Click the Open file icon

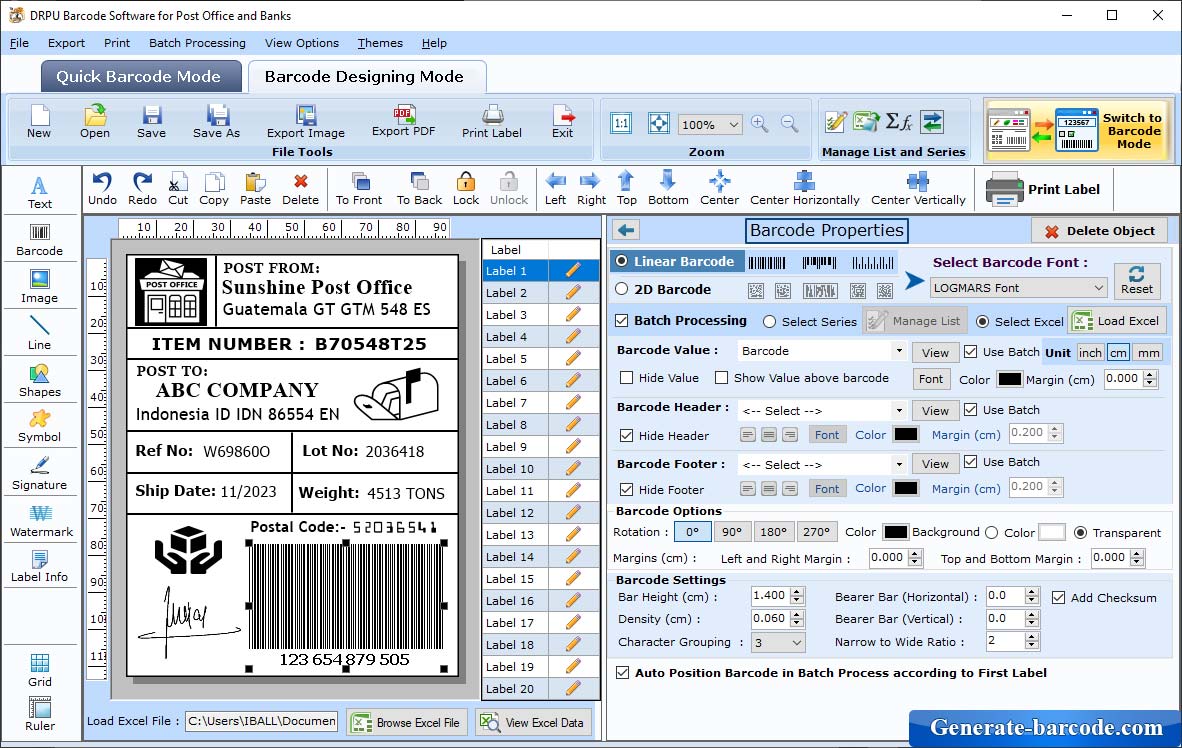pos(95,122)
